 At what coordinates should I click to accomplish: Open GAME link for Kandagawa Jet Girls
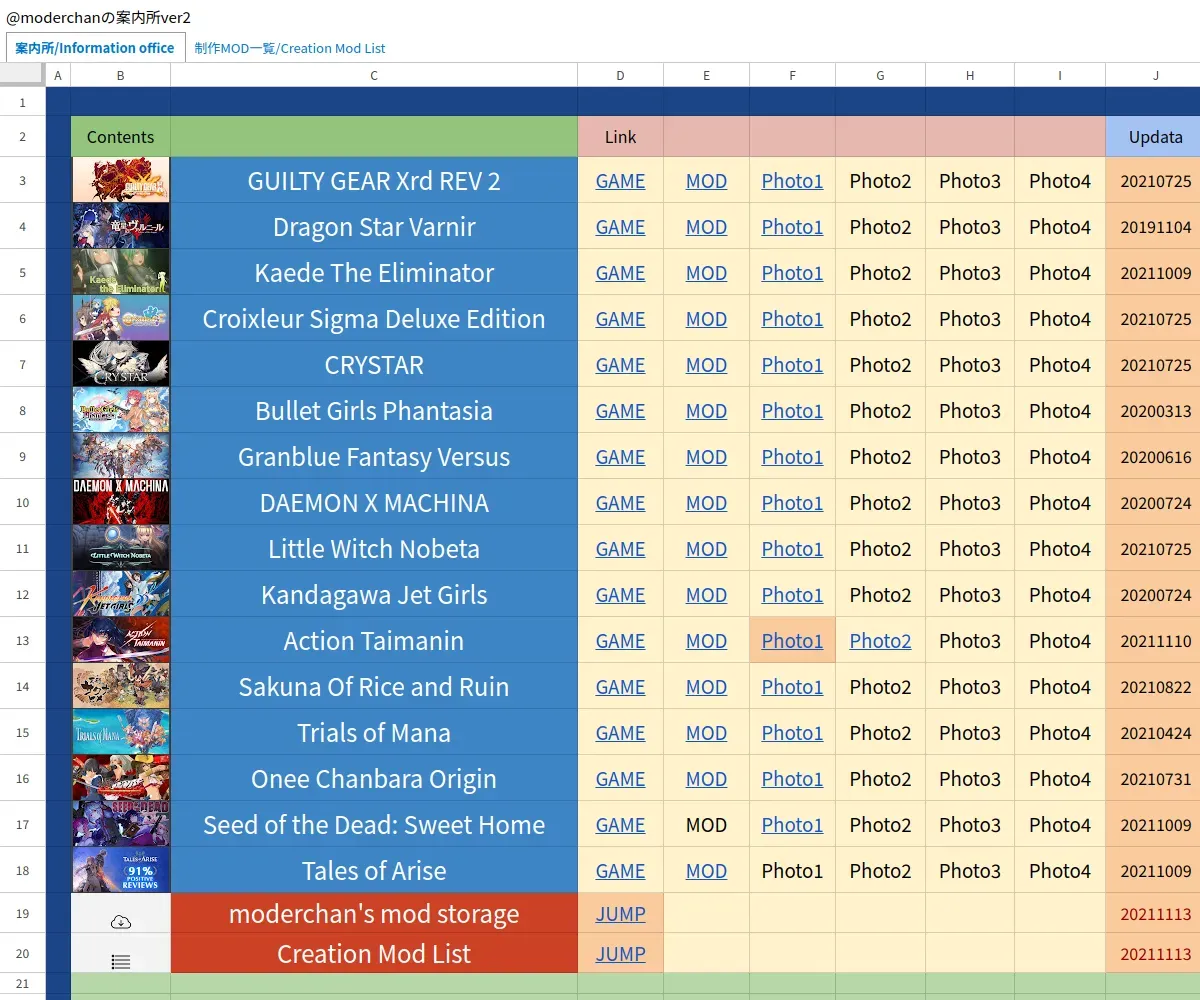(x=620, y=595)
